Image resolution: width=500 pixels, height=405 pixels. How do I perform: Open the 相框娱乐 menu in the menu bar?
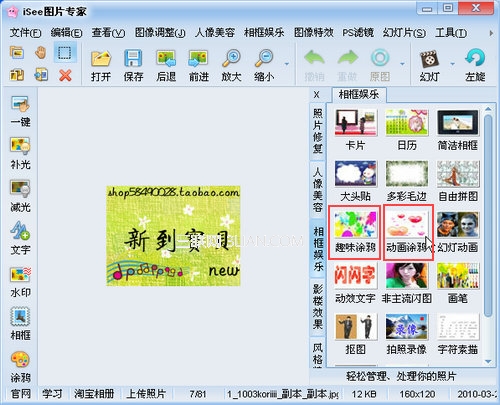coord(264,33)
